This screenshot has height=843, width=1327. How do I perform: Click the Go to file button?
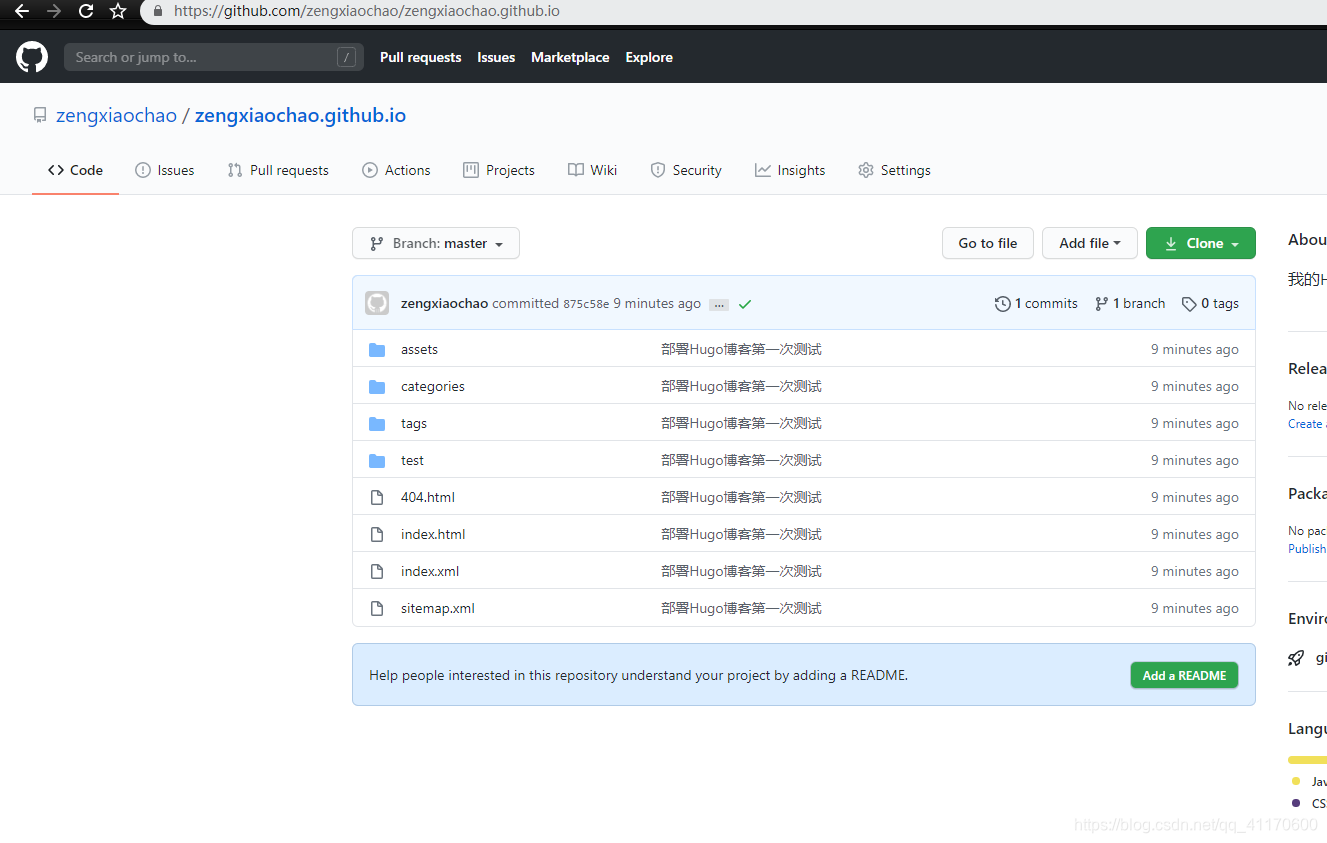pyautogui.click(x=988, y=243)
